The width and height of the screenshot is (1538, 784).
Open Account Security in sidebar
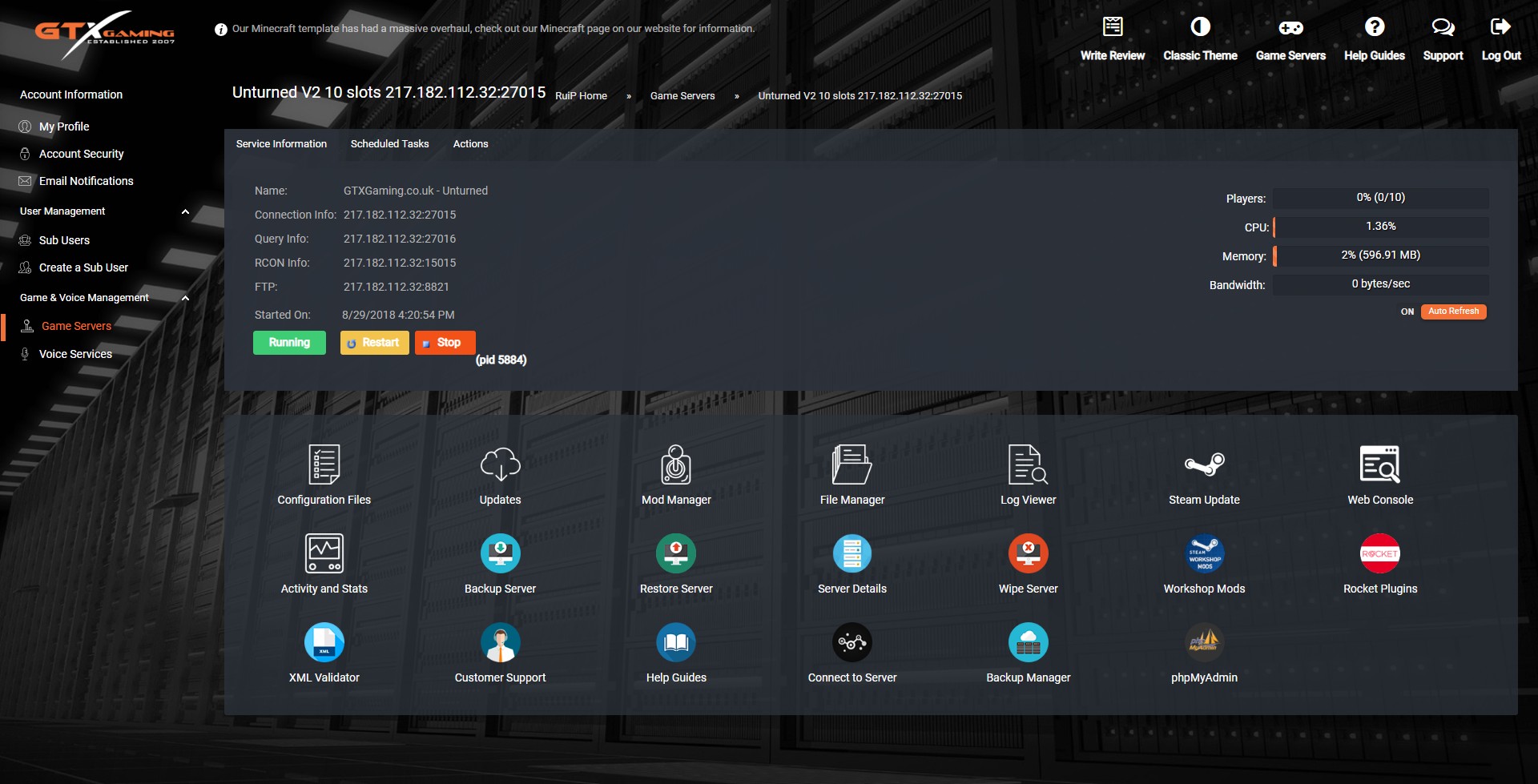81,154
